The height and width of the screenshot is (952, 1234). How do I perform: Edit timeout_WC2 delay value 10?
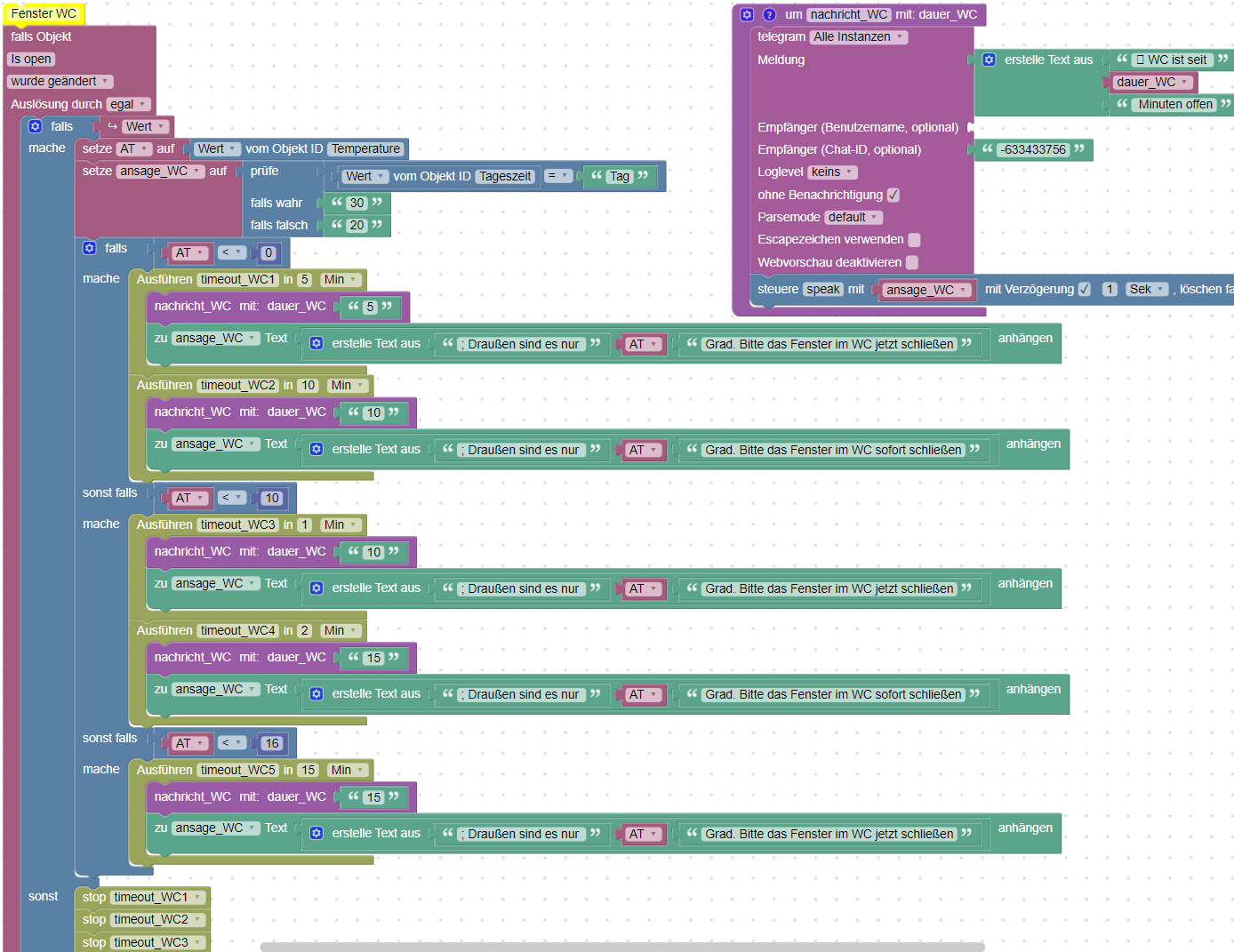(x=308, y=385)
